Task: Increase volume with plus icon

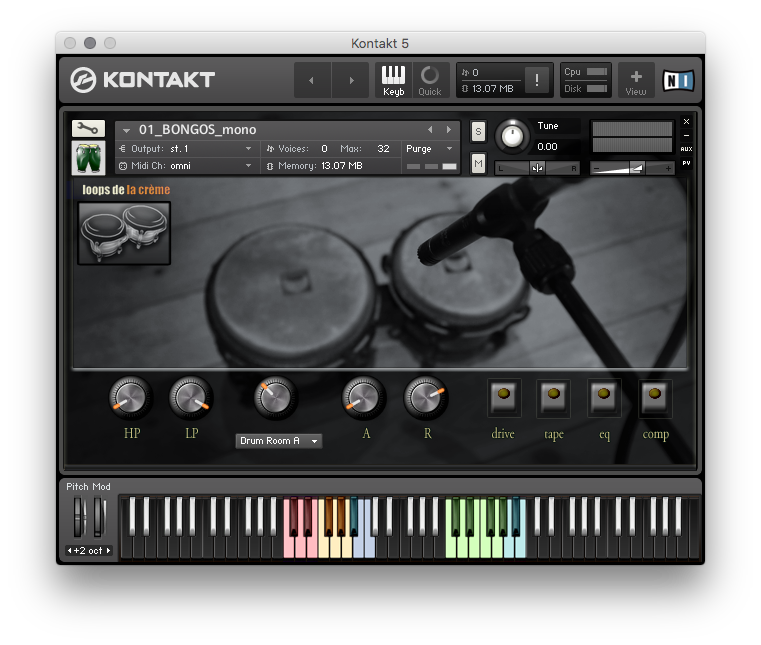Action: [x=668, y=168]
